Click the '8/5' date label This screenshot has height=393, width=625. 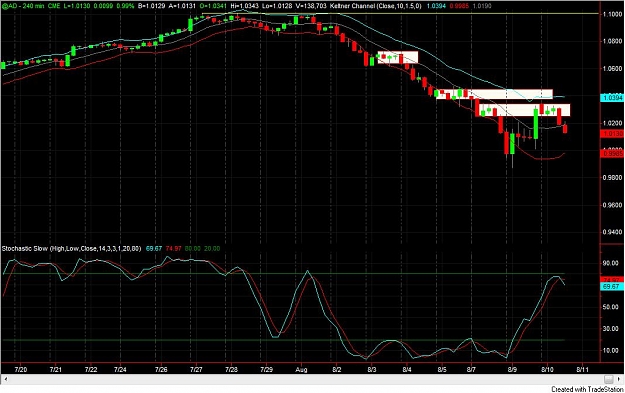(x=442, y=369)
